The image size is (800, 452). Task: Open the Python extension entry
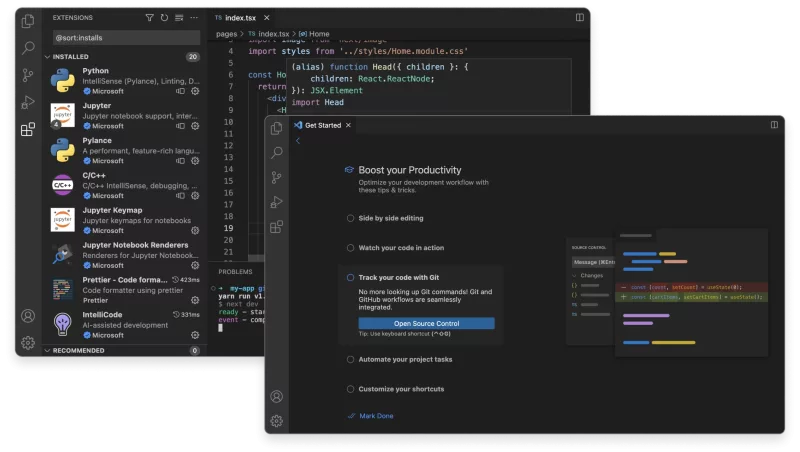(125, 81)
